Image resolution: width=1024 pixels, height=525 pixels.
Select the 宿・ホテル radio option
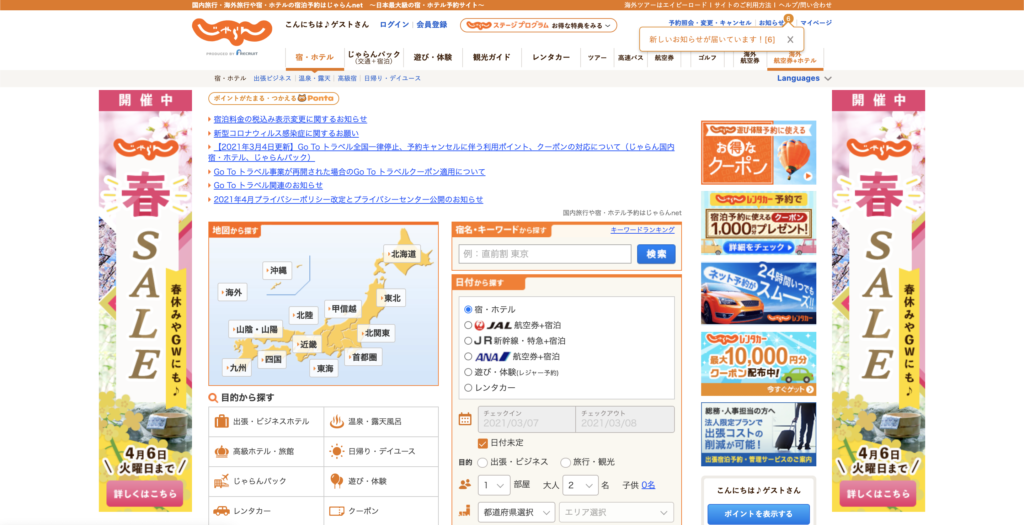(468, 310)
